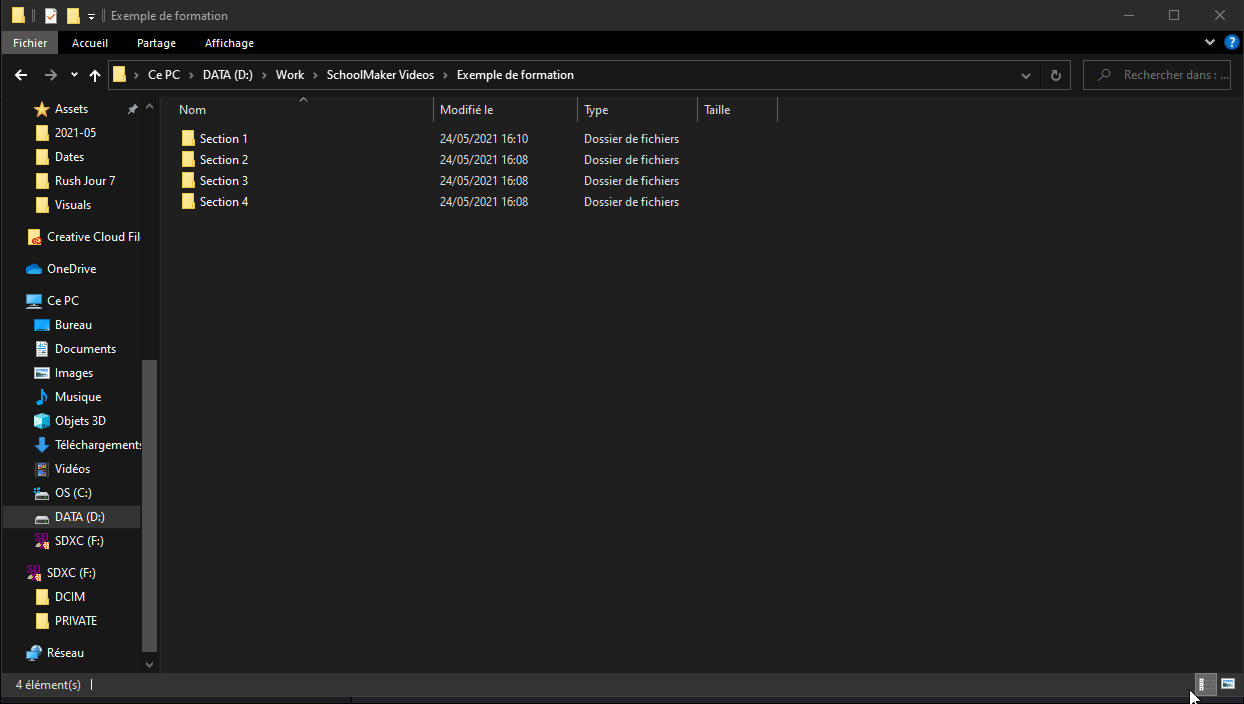Open Assets in the quick access sidebar
This screenshot has width=1244, height=704.
coord(71,109)
